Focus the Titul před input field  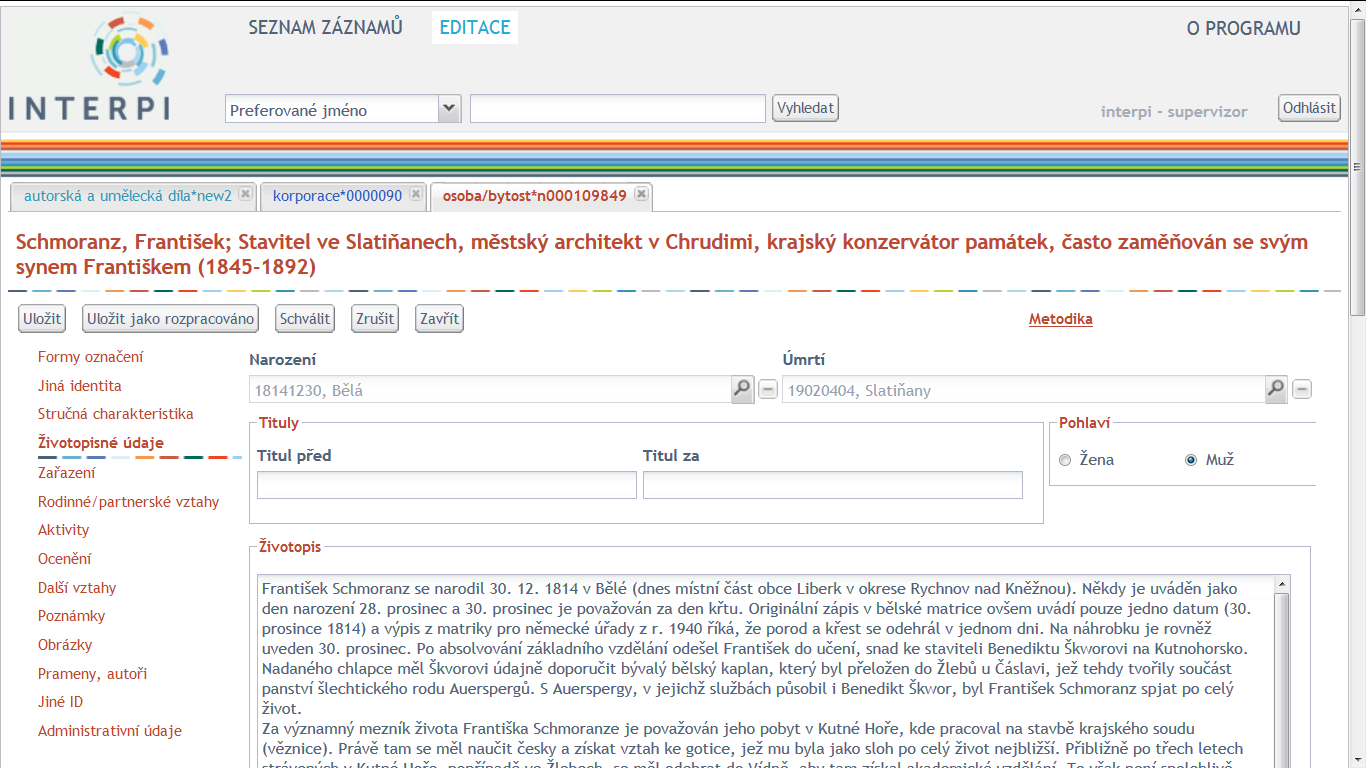click(x=447, y=485)
